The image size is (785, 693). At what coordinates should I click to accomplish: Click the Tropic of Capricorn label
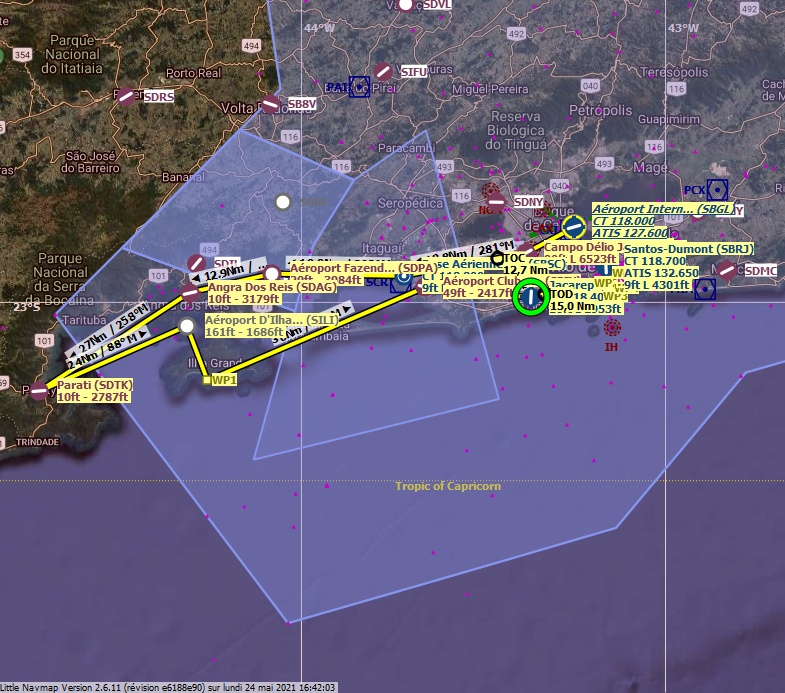448,486
